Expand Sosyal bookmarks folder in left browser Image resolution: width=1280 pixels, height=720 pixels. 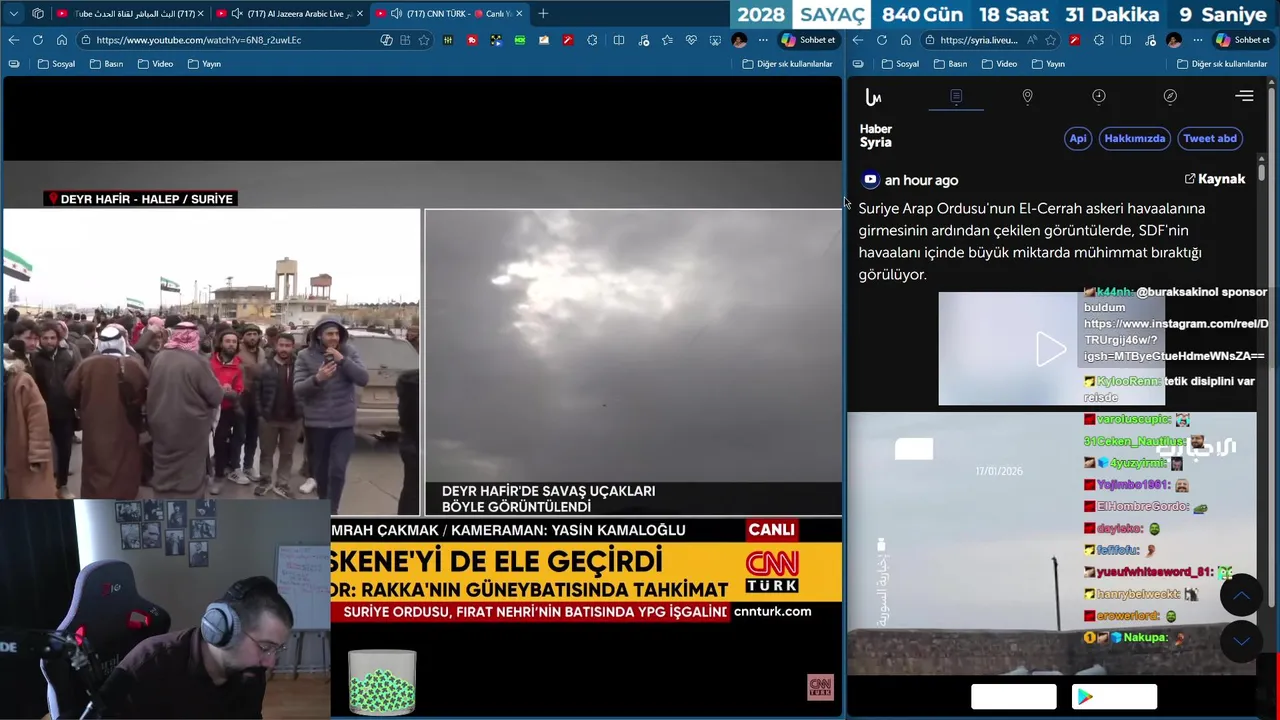pos(56,64)
